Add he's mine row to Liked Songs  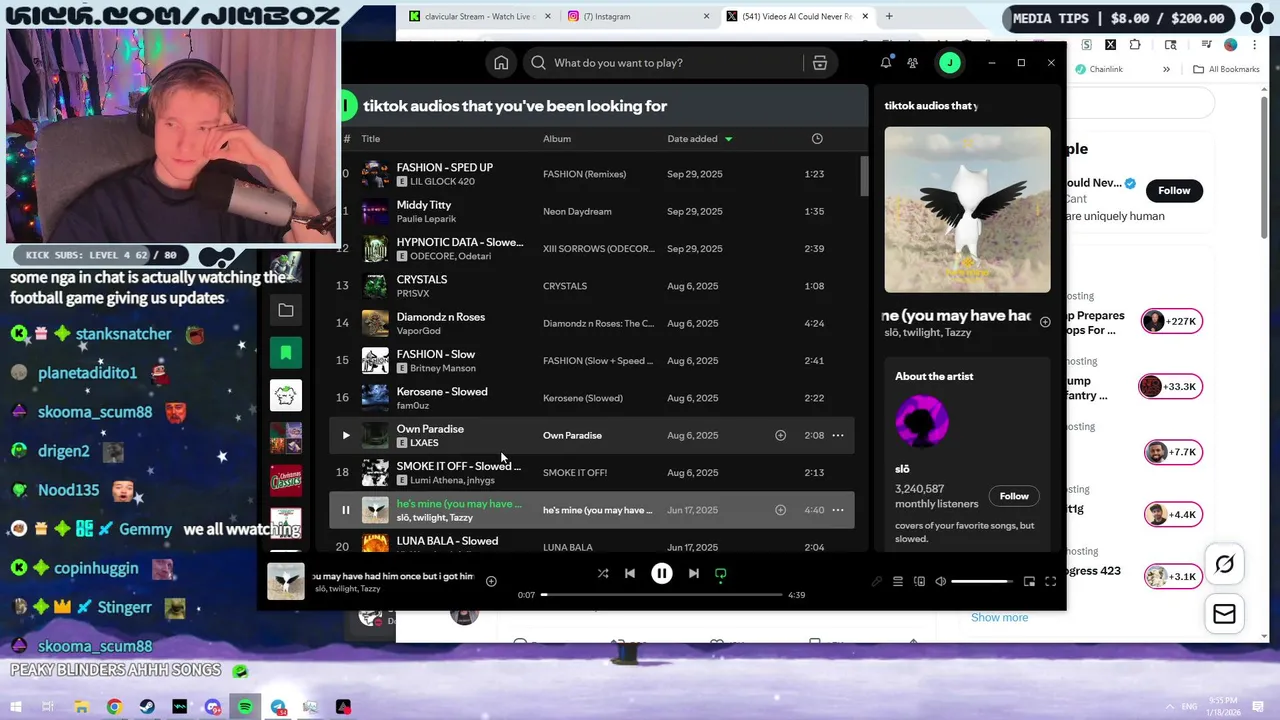tap(780, 510)
